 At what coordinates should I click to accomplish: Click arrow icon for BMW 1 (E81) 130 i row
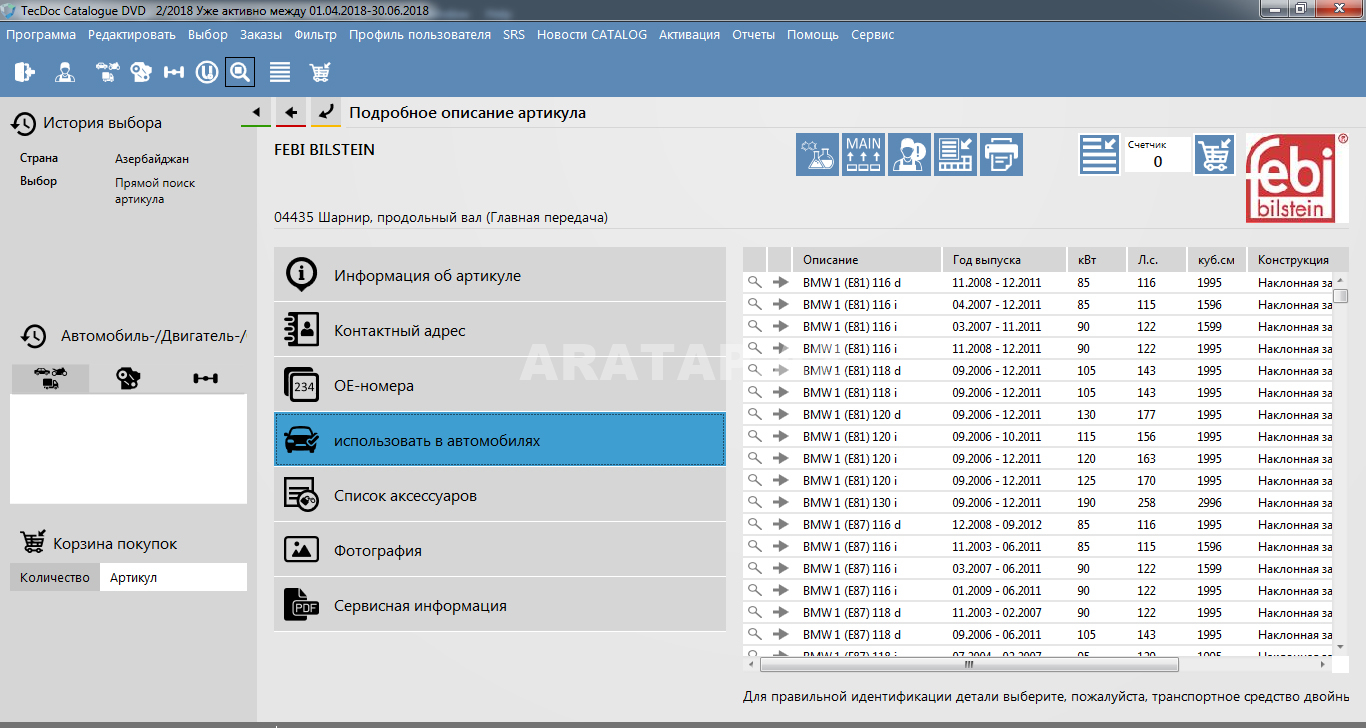pos(781,502)
